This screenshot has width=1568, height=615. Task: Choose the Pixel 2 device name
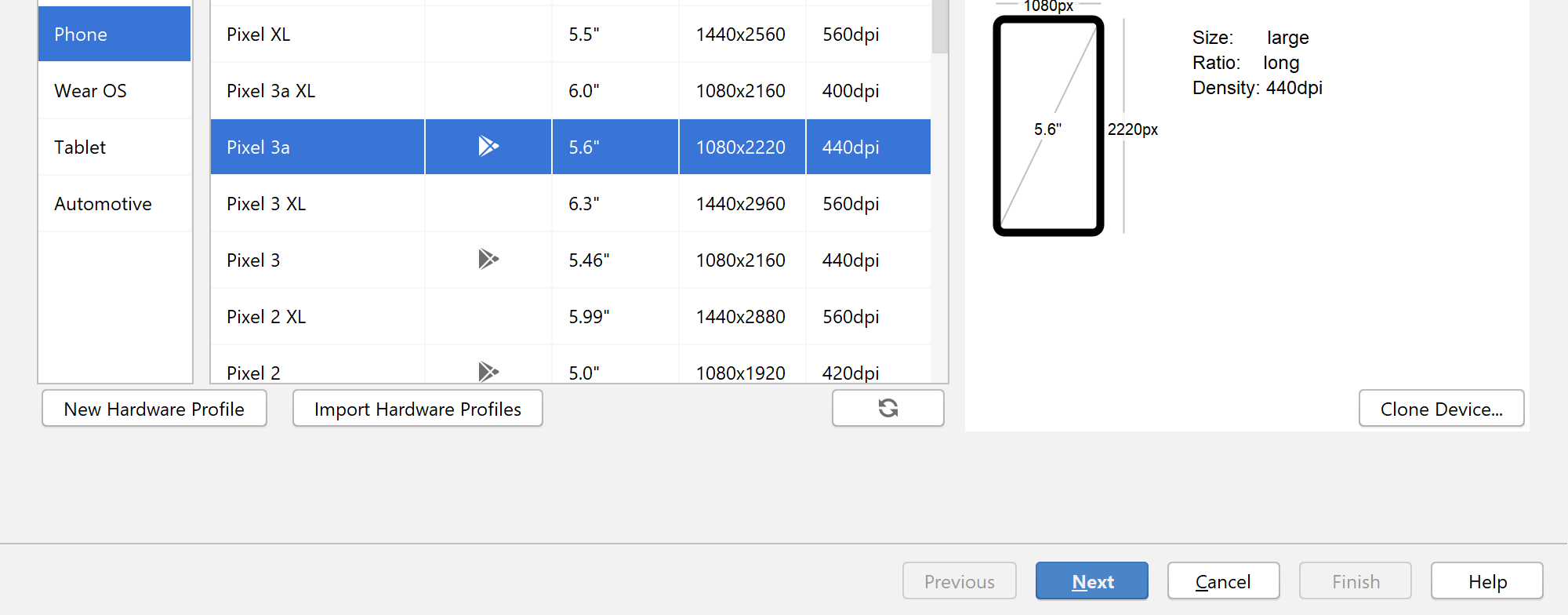253,373
